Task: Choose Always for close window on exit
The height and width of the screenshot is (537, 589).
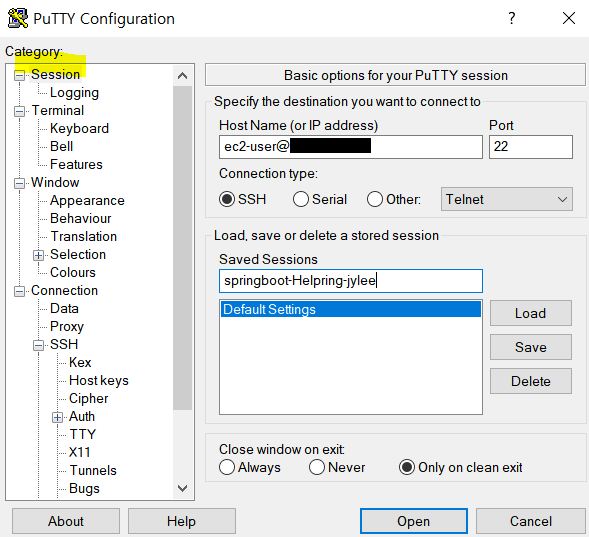Action: [x=227, y=468]
